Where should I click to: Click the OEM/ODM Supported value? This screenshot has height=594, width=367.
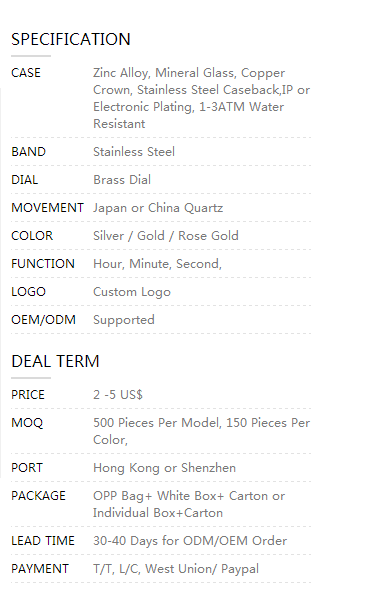pyautogui.click(x=124, y=320)
